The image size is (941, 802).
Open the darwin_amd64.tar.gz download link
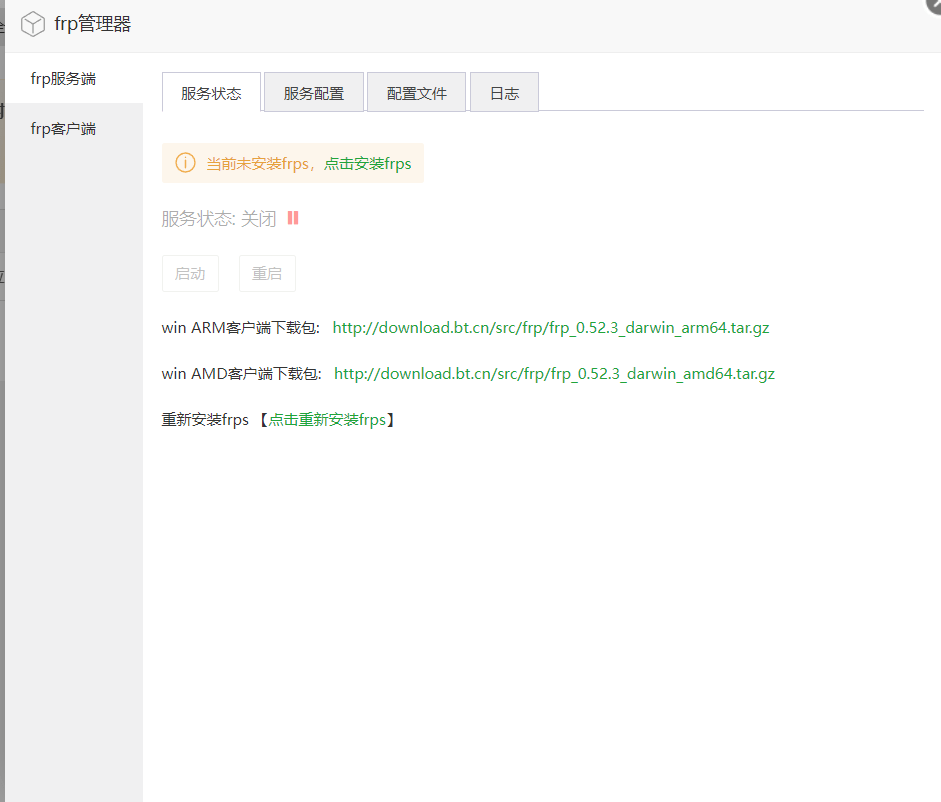pyautogui.click(x=554, y=374)
